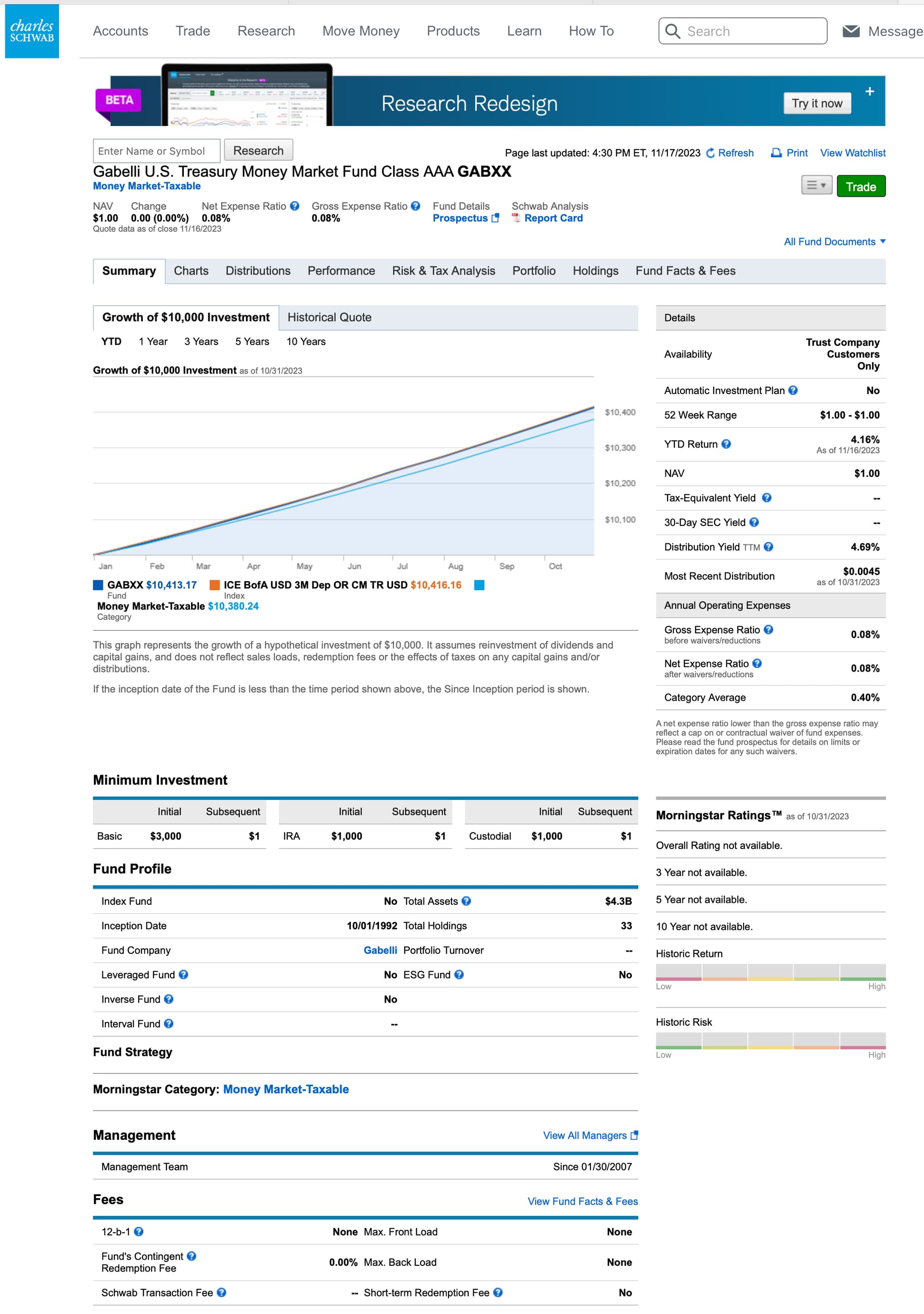Click help icon beside Schwab Transaction Fee
924x1314 pixels.
click(x=221, y=1293)
